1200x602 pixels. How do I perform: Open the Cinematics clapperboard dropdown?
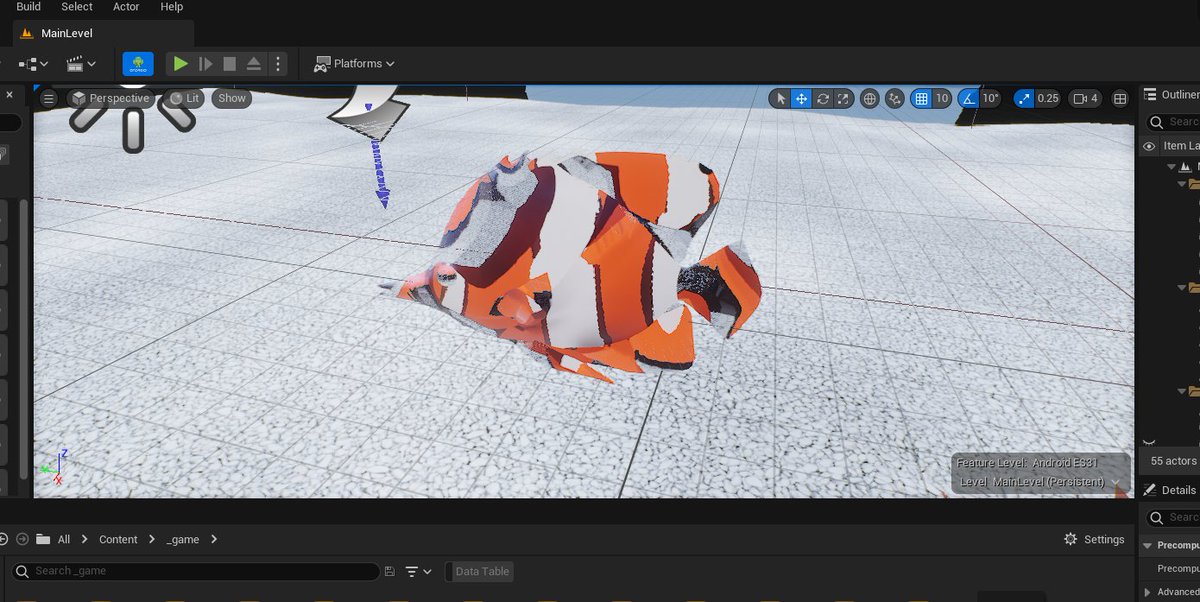pyautogui.click(x=81, y=64)
